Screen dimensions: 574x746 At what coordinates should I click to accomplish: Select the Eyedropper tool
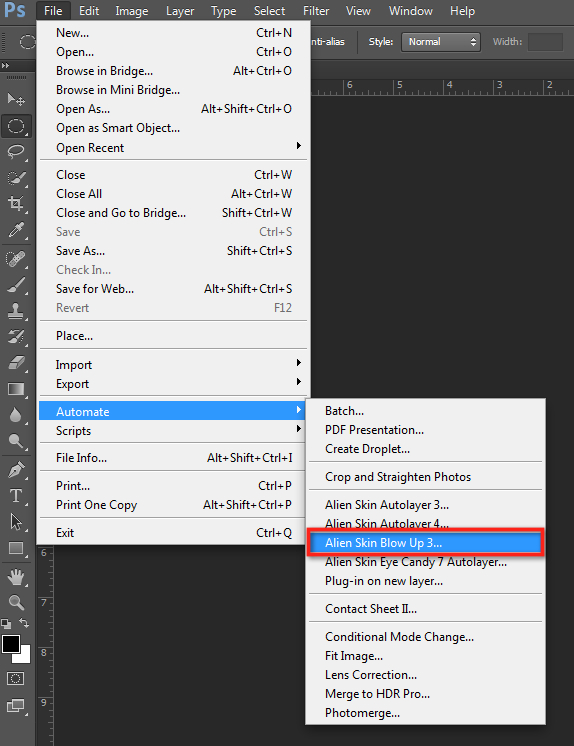point(16,230)
